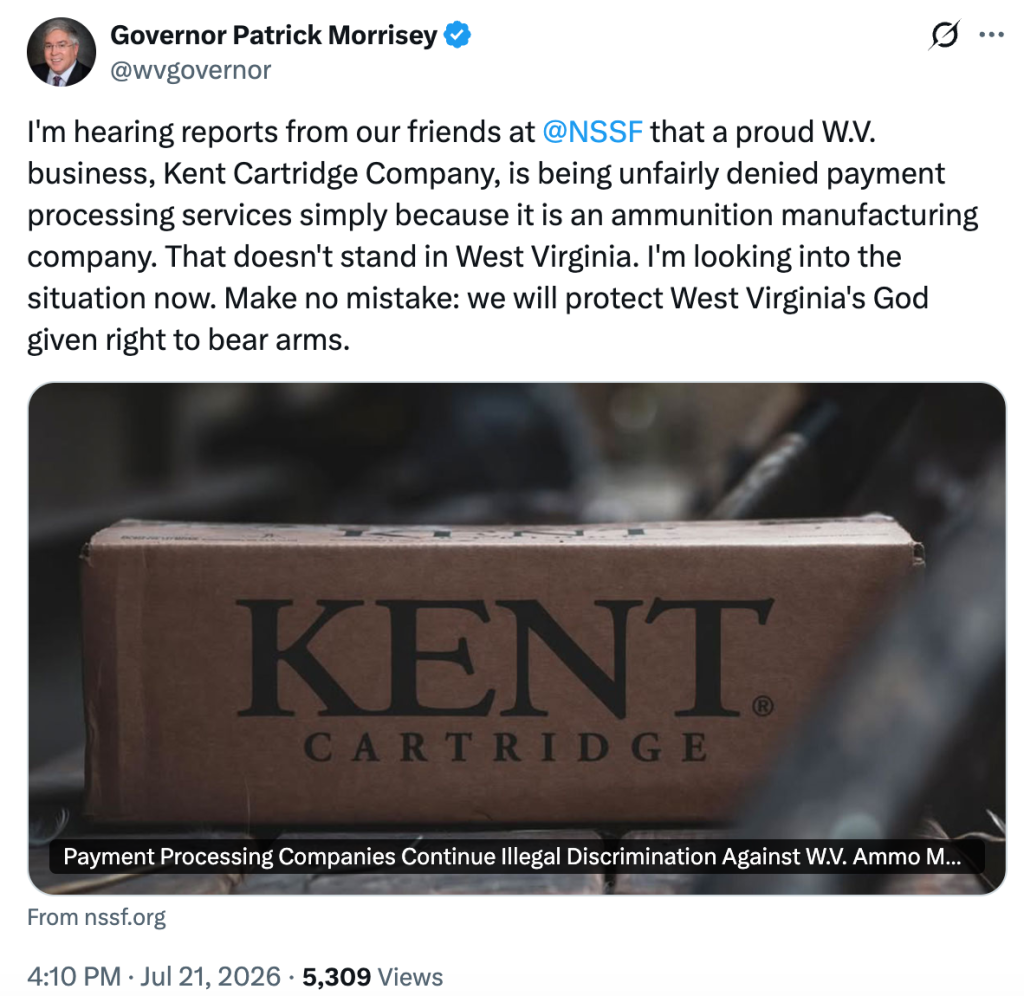Image resolution: width=1024 pixels, height=996 pixels.
Task: Click the blue verified checkmark badge
Action: [x=457, y=35]
